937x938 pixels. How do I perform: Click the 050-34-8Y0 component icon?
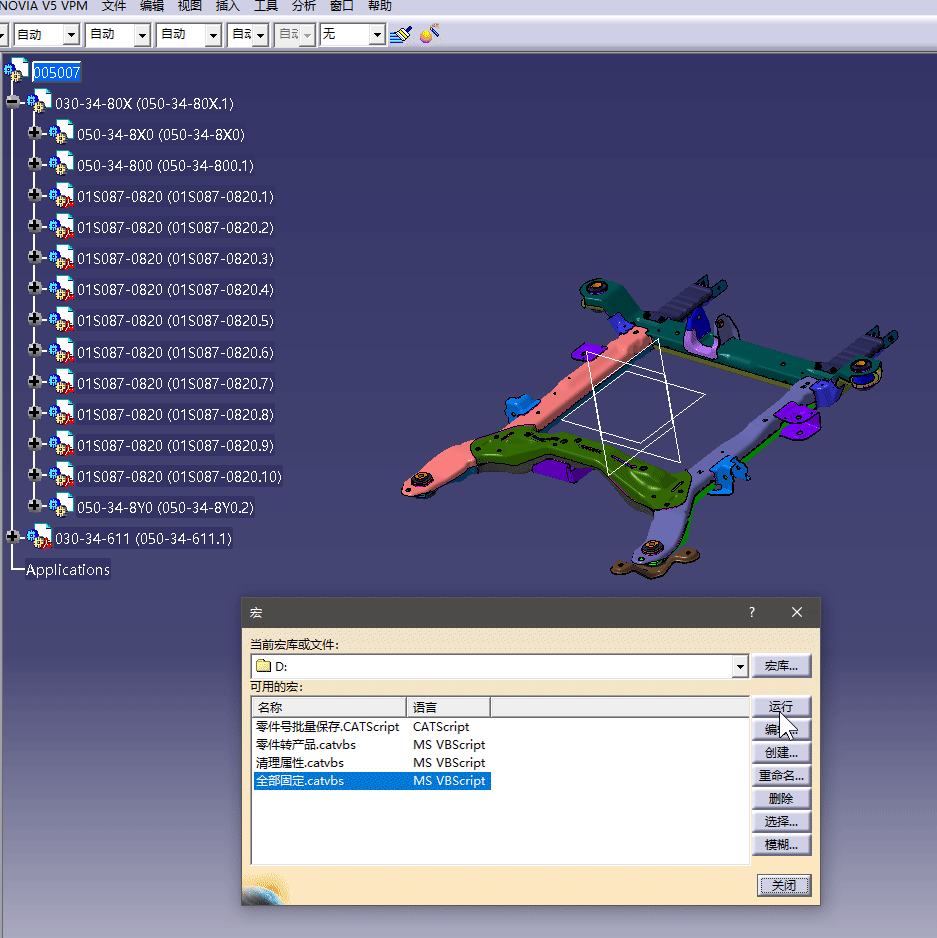(61, 506)
